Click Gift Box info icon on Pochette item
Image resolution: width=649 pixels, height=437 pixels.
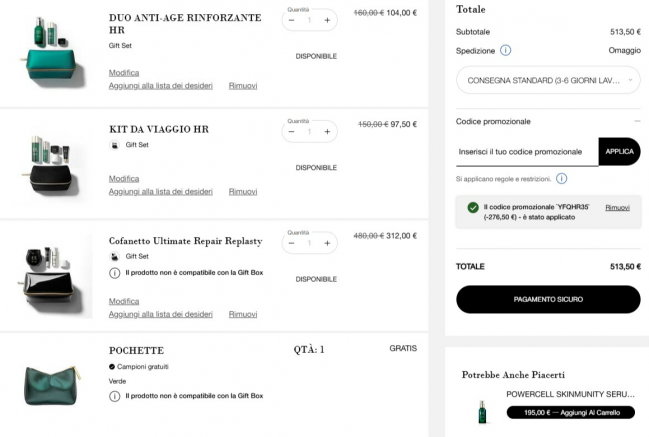coord(114,396)
